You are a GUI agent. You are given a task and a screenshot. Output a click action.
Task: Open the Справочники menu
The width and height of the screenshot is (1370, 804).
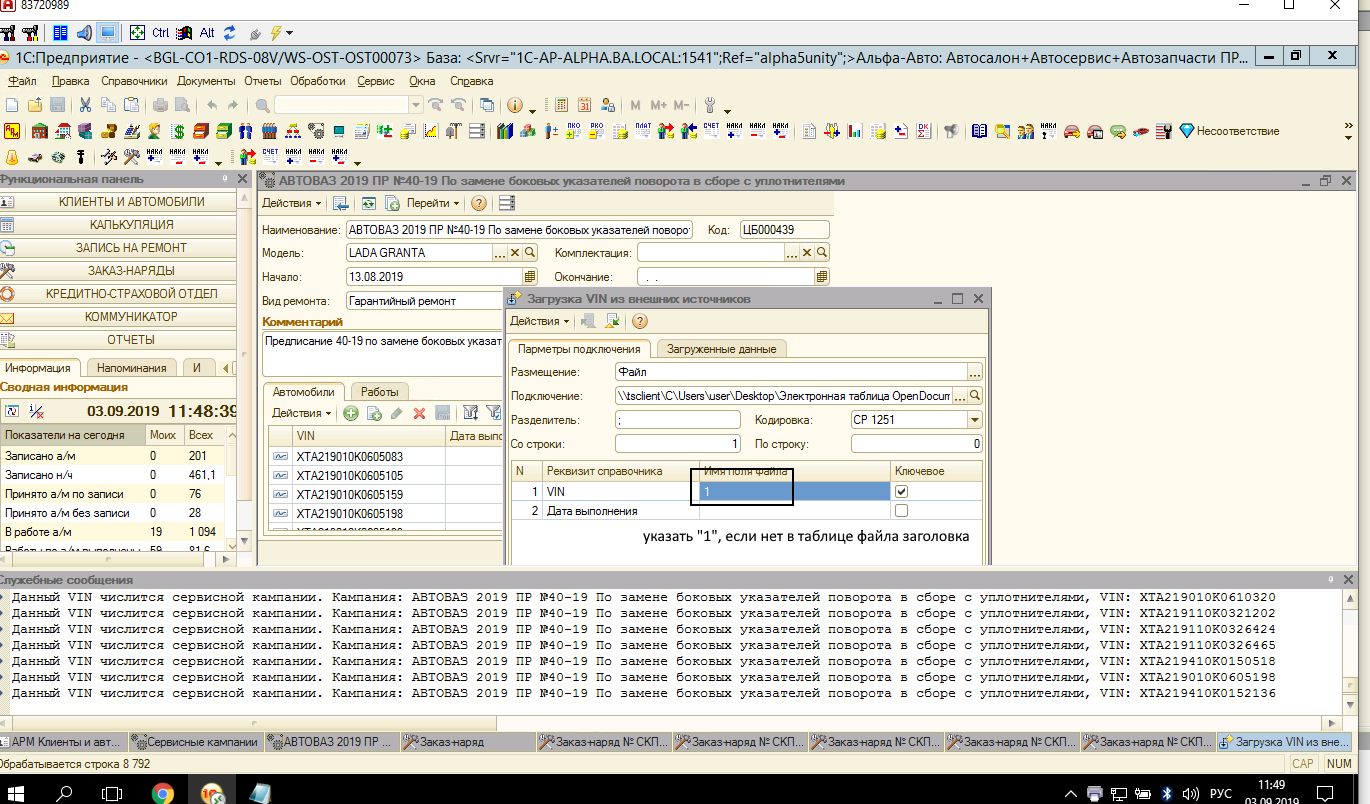pos(133,81)
